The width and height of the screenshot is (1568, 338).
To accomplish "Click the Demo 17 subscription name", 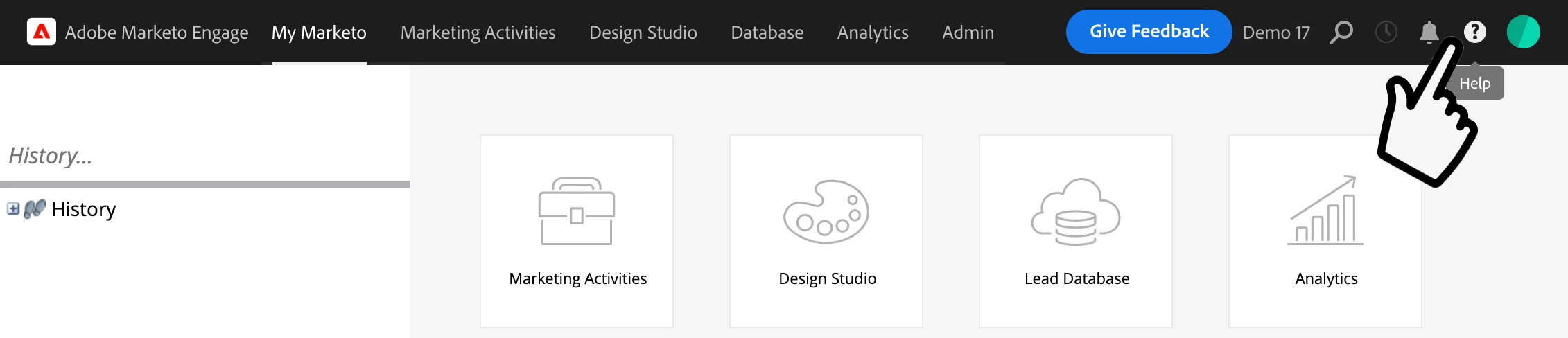I will click(x=1276, y=33).
